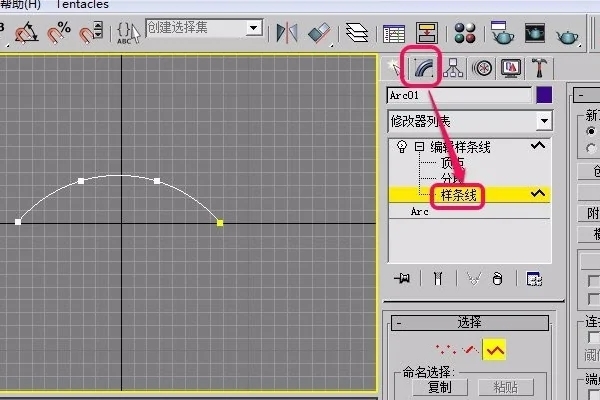Image resolution: width=600 pixels, height=400 pixels.
Task: Switch to the Modify panel tab
Action: (x=423, y=68)
